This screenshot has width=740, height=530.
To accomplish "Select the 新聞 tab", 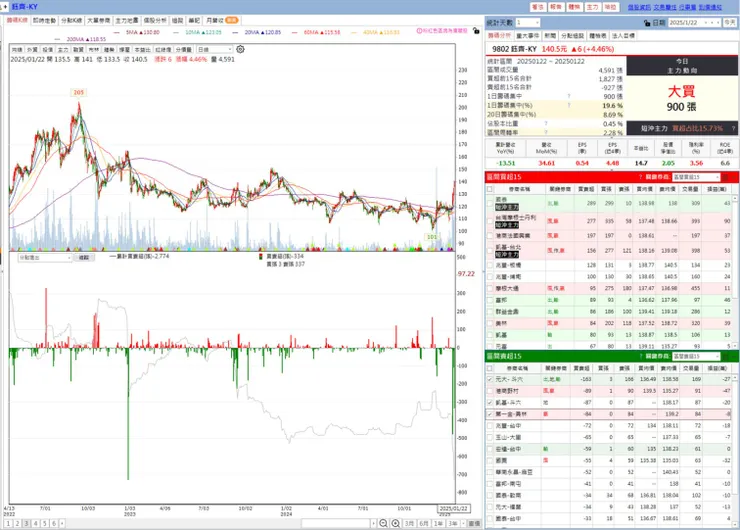I will coord(550,36).
